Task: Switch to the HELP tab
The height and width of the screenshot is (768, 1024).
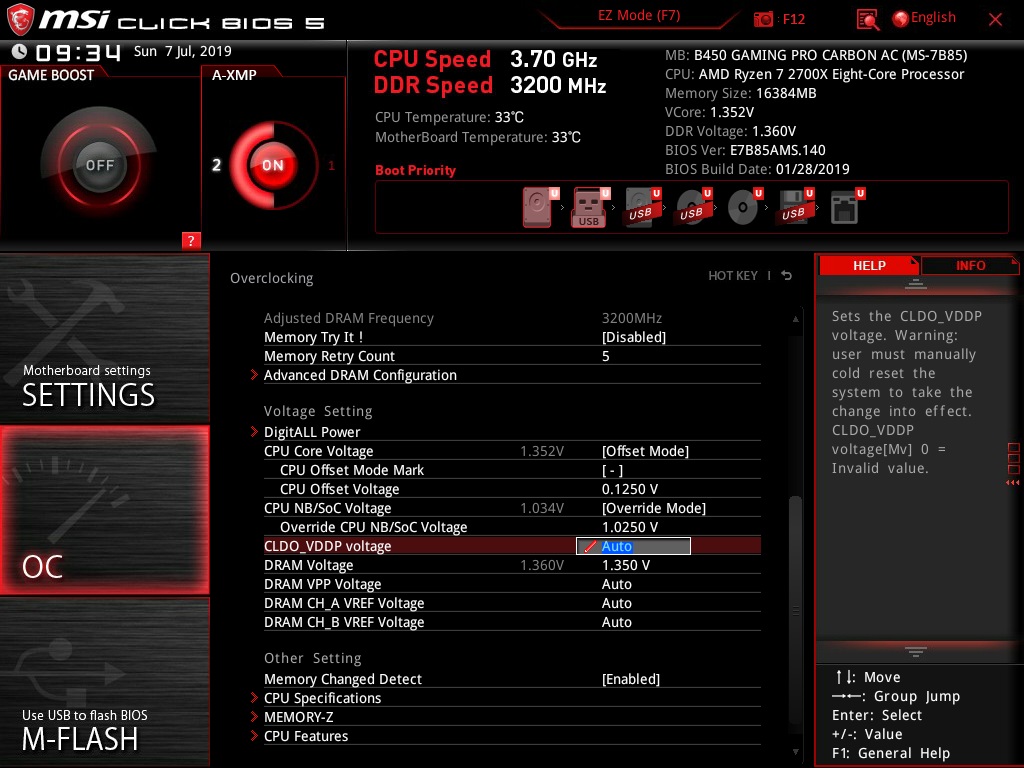Action: [869, 266]
